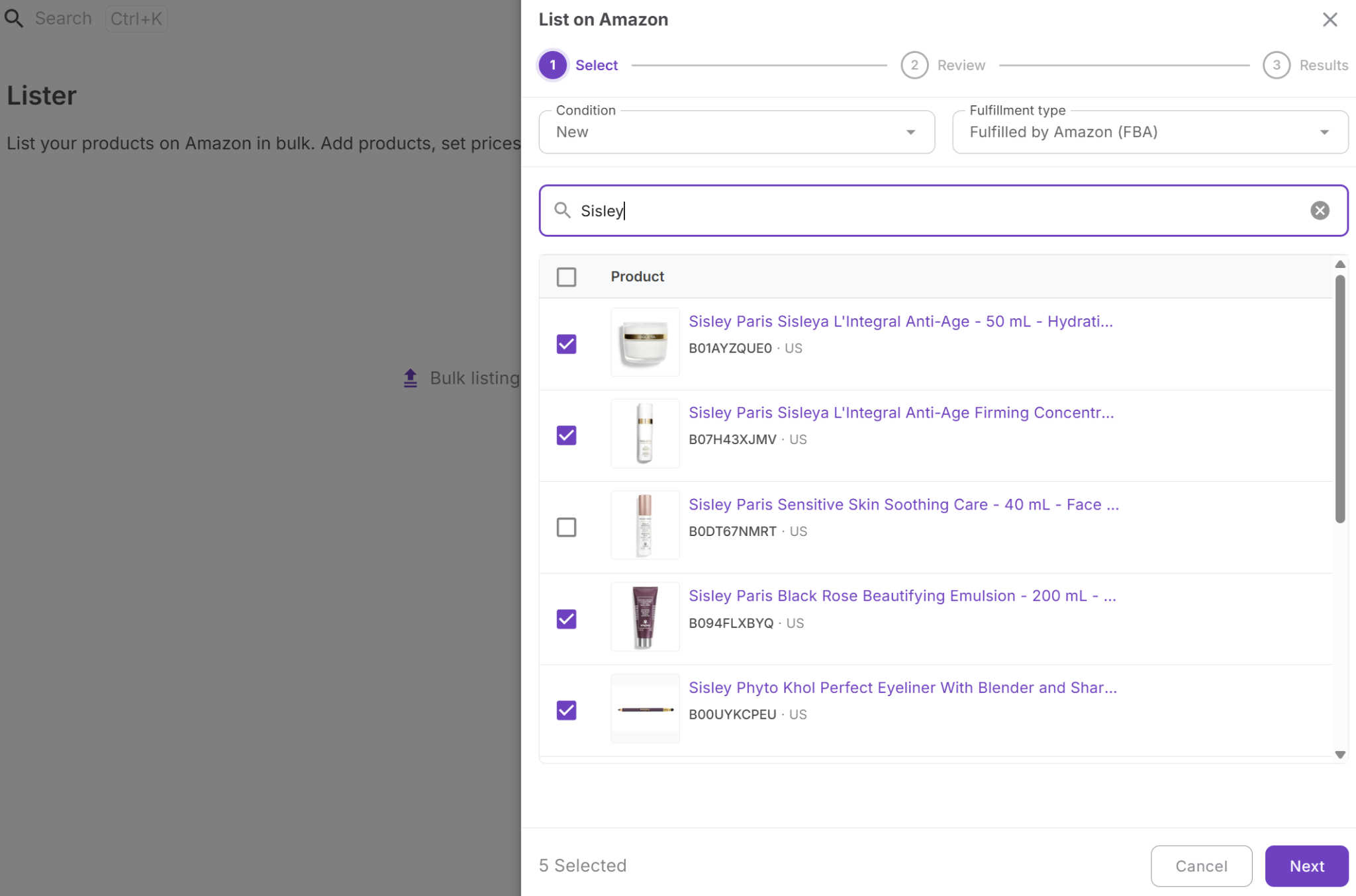The height and width of the screenshot is (896, 1356).
Task: Click the step 3 Results circle
Action: point(1276,66)
